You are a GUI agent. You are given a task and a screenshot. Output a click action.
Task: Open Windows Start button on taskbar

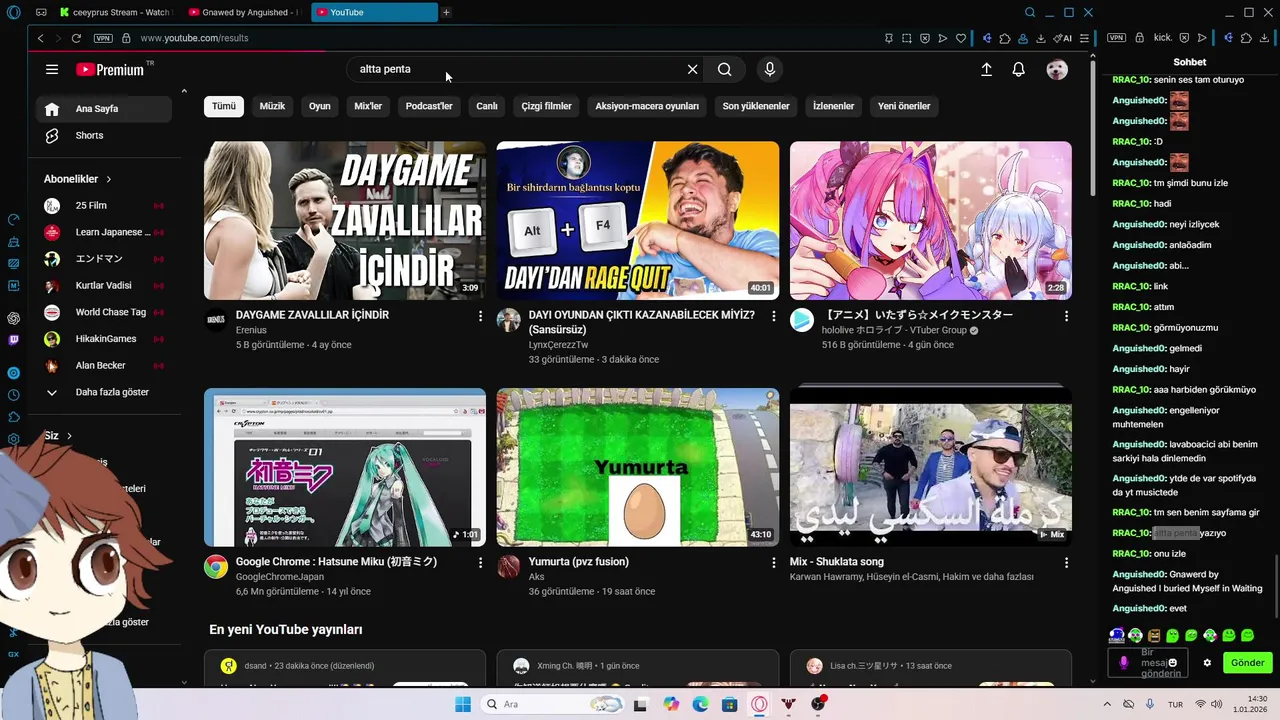463,704
